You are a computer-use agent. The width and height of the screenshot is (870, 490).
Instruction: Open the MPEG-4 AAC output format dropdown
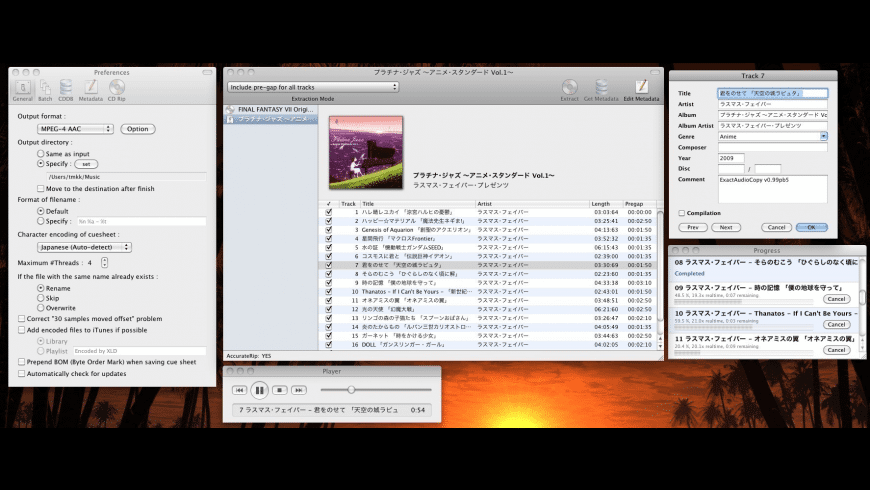tap(75, 129)
